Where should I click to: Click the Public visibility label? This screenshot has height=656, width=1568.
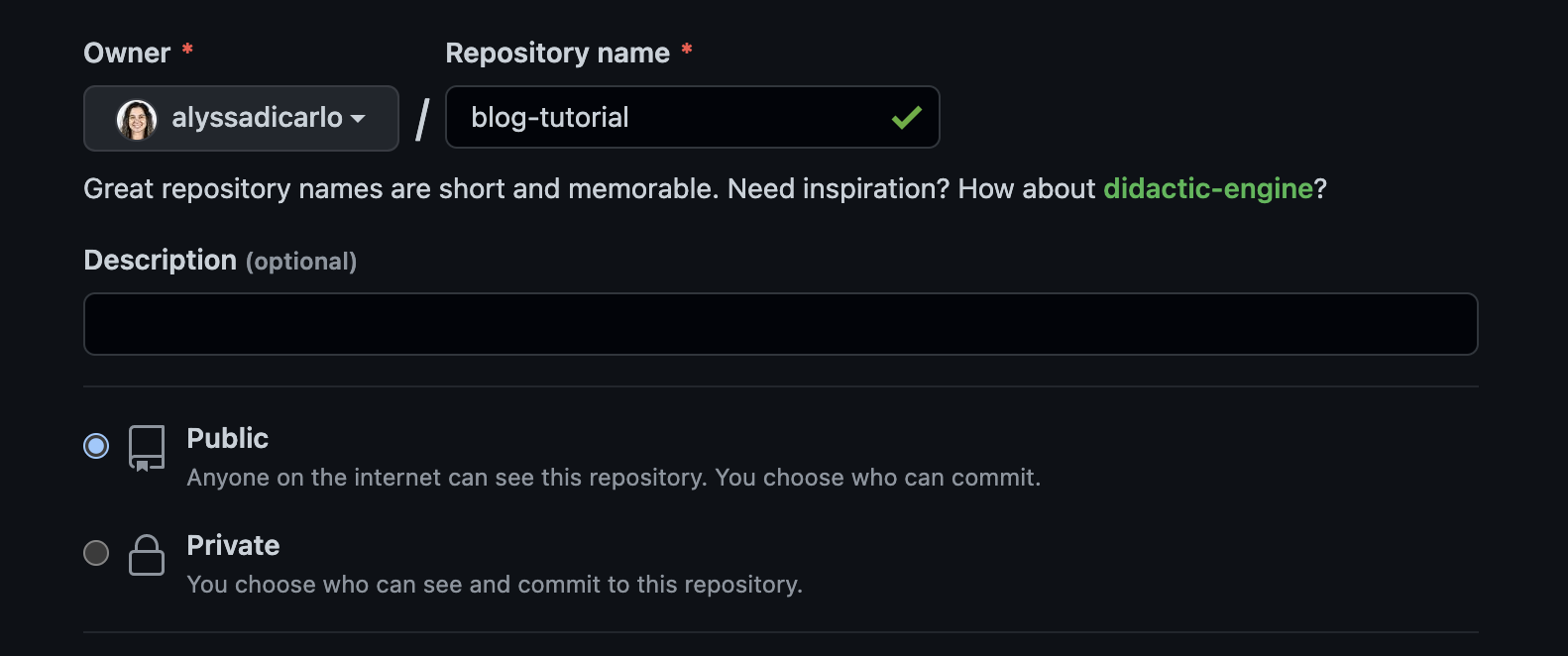point(227,438)
